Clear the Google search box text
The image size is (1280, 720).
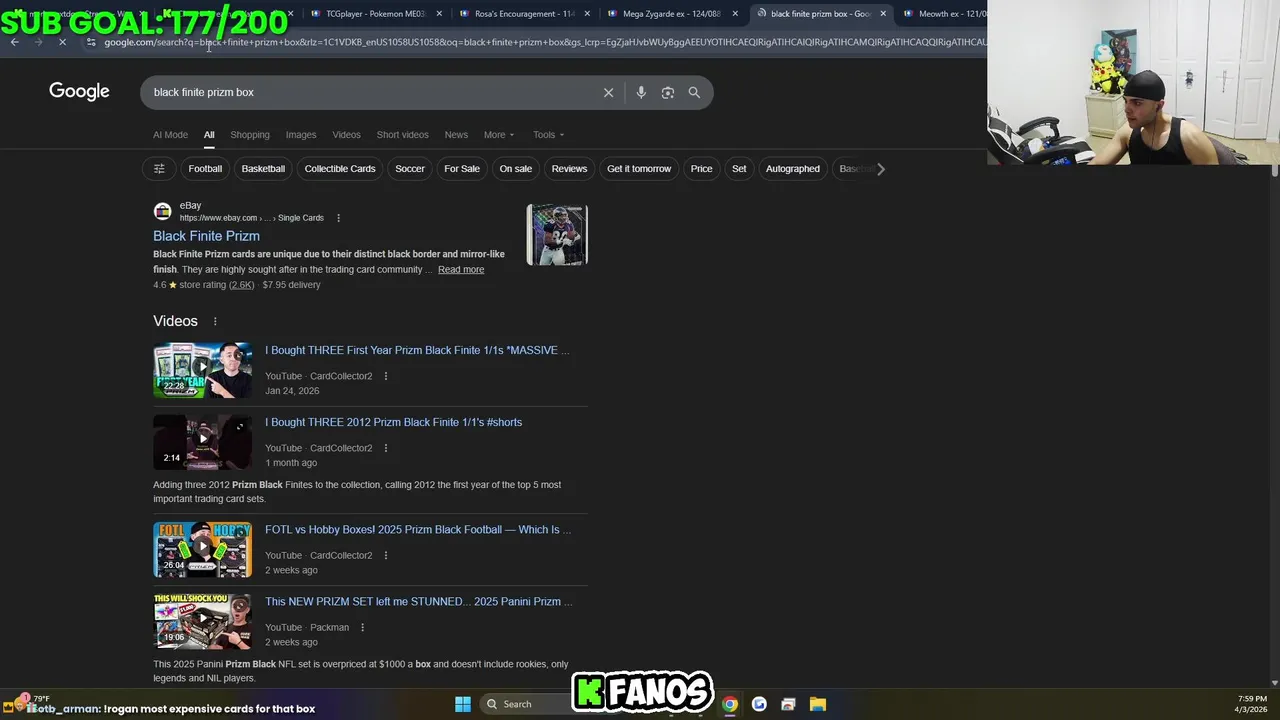tap(608, 92)
